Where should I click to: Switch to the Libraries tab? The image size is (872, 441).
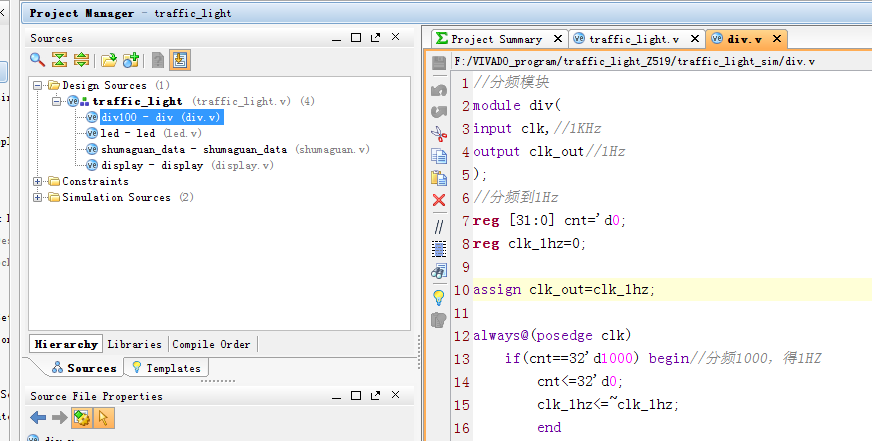(135, 344)
